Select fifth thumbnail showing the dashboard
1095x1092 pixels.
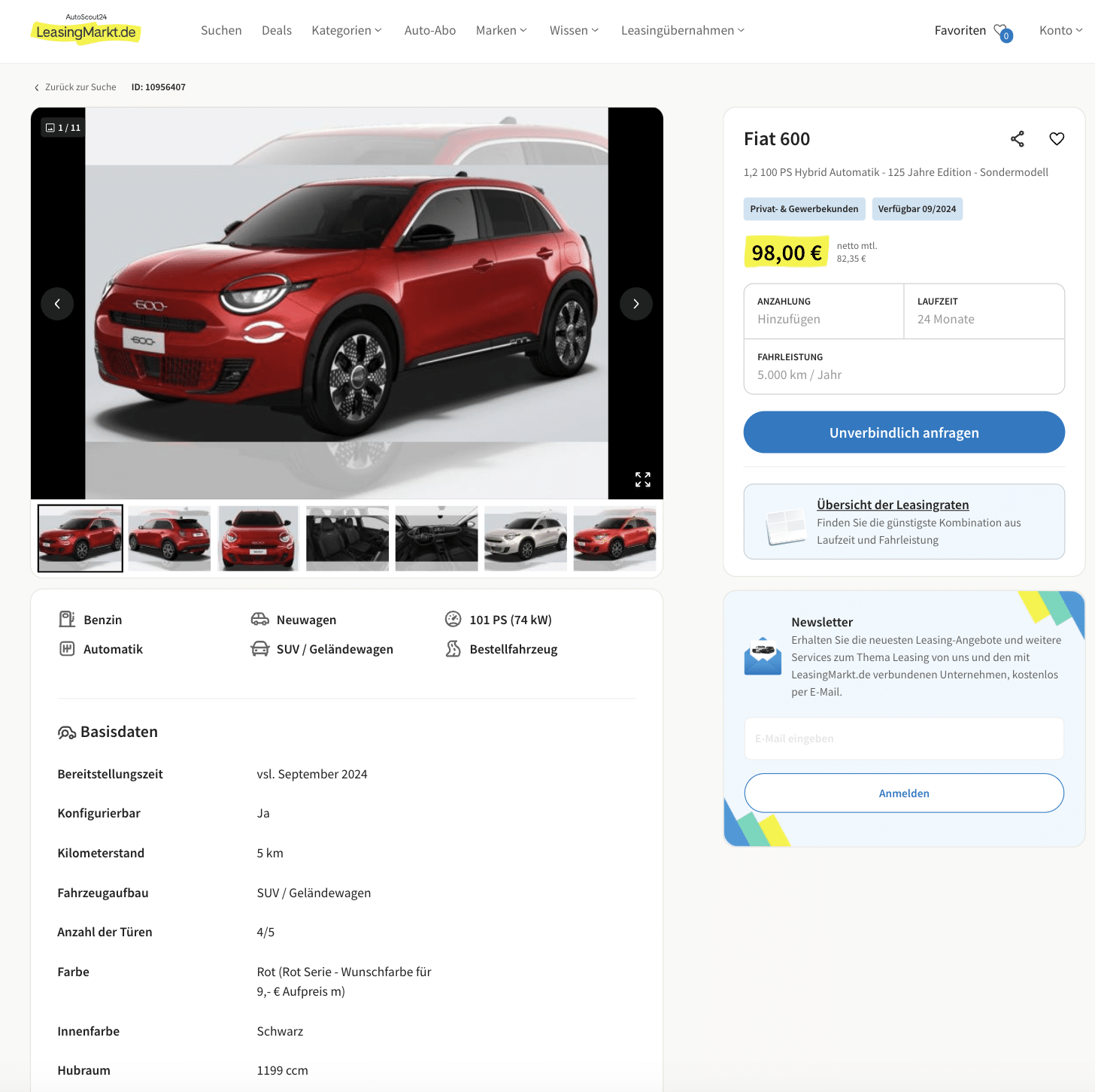pyautogui.click(x=436, y=538)
